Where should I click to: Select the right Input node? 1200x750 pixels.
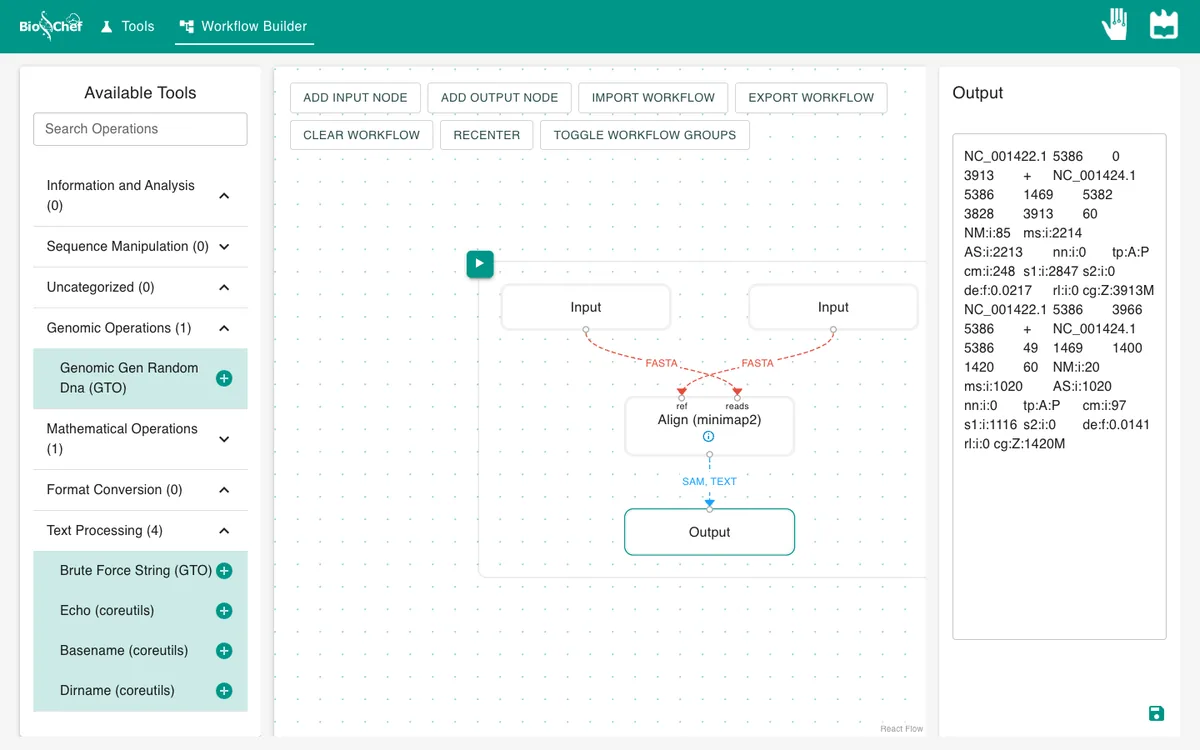(x=833, y=307)
